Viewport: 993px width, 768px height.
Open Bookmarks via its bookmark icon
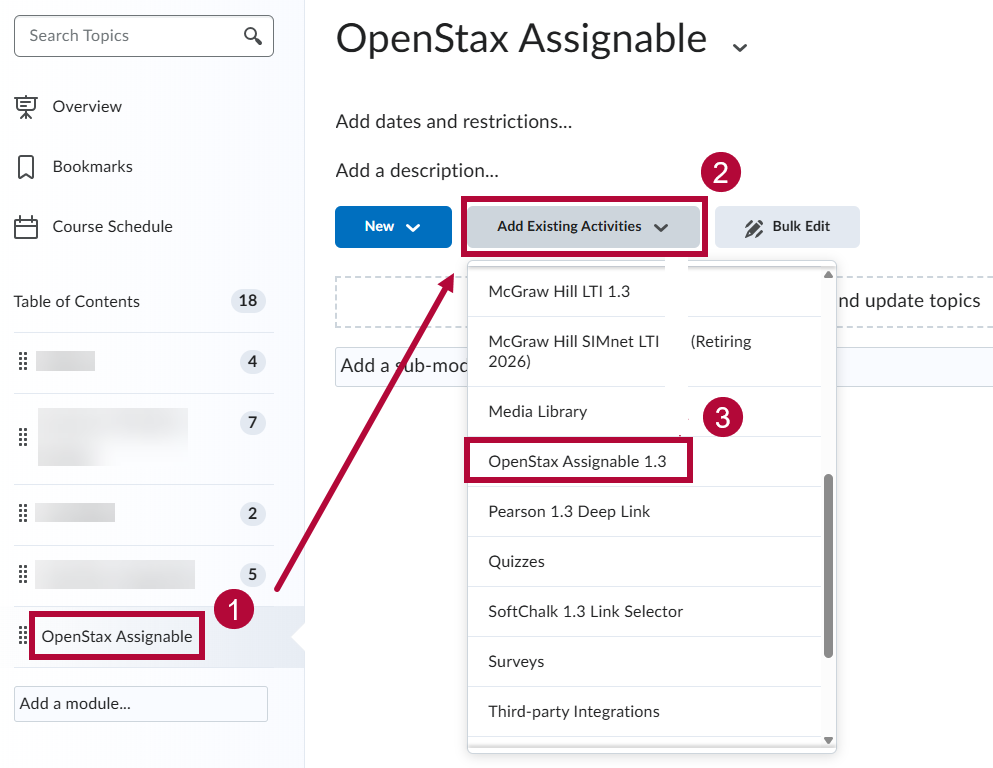[24, 166]
